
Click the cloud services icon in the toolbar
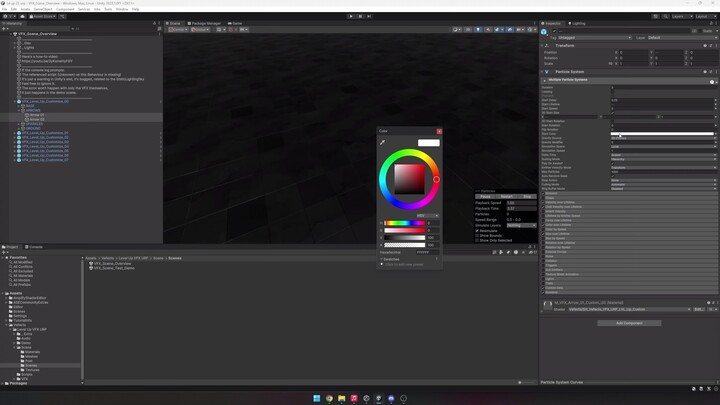point(22,17)
